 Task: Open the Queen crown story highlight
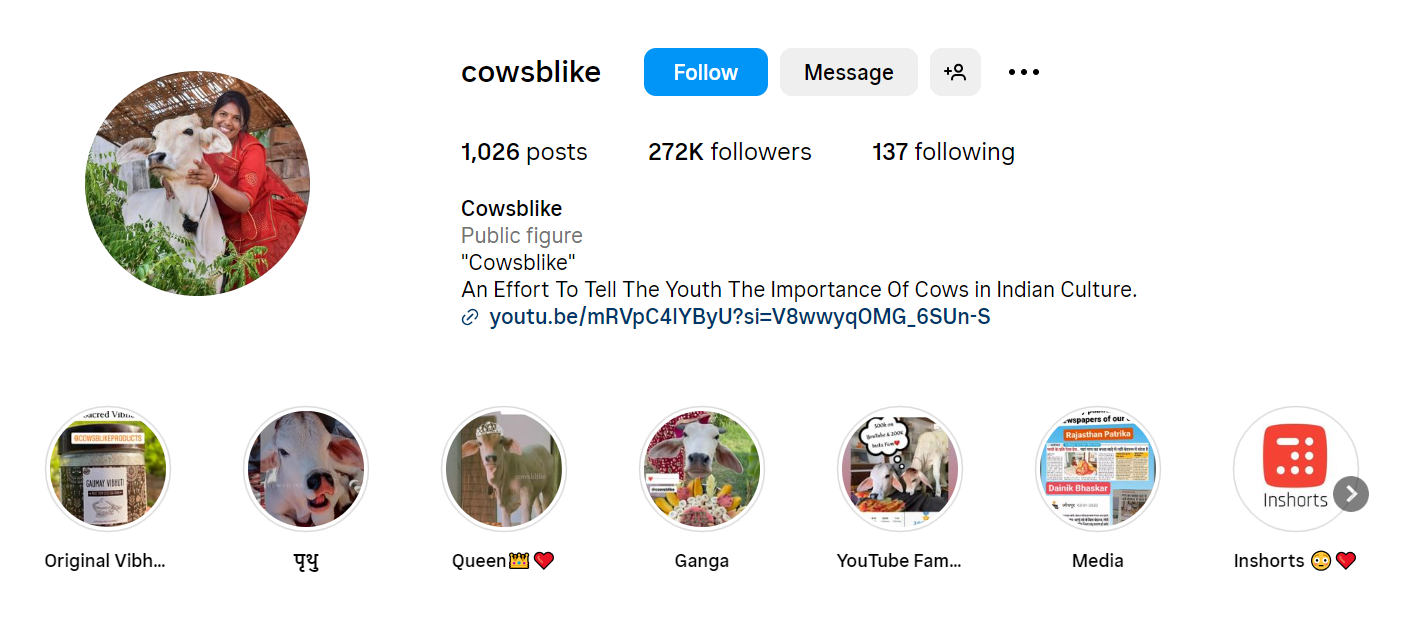tap(504, 469)
